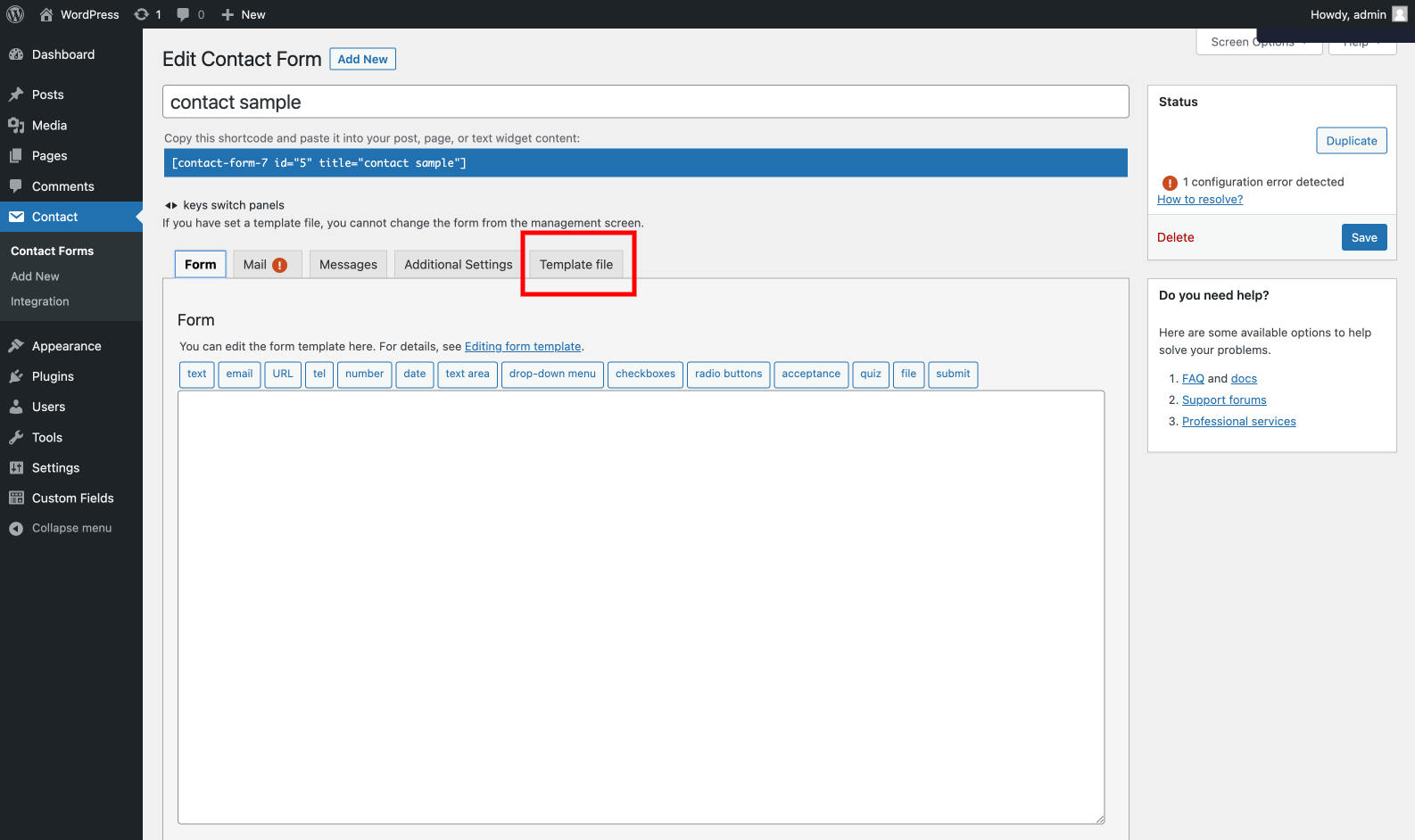Click the Custom Fields icon
The height and width of the screenshot is (840, 1415).
point(16,498)
